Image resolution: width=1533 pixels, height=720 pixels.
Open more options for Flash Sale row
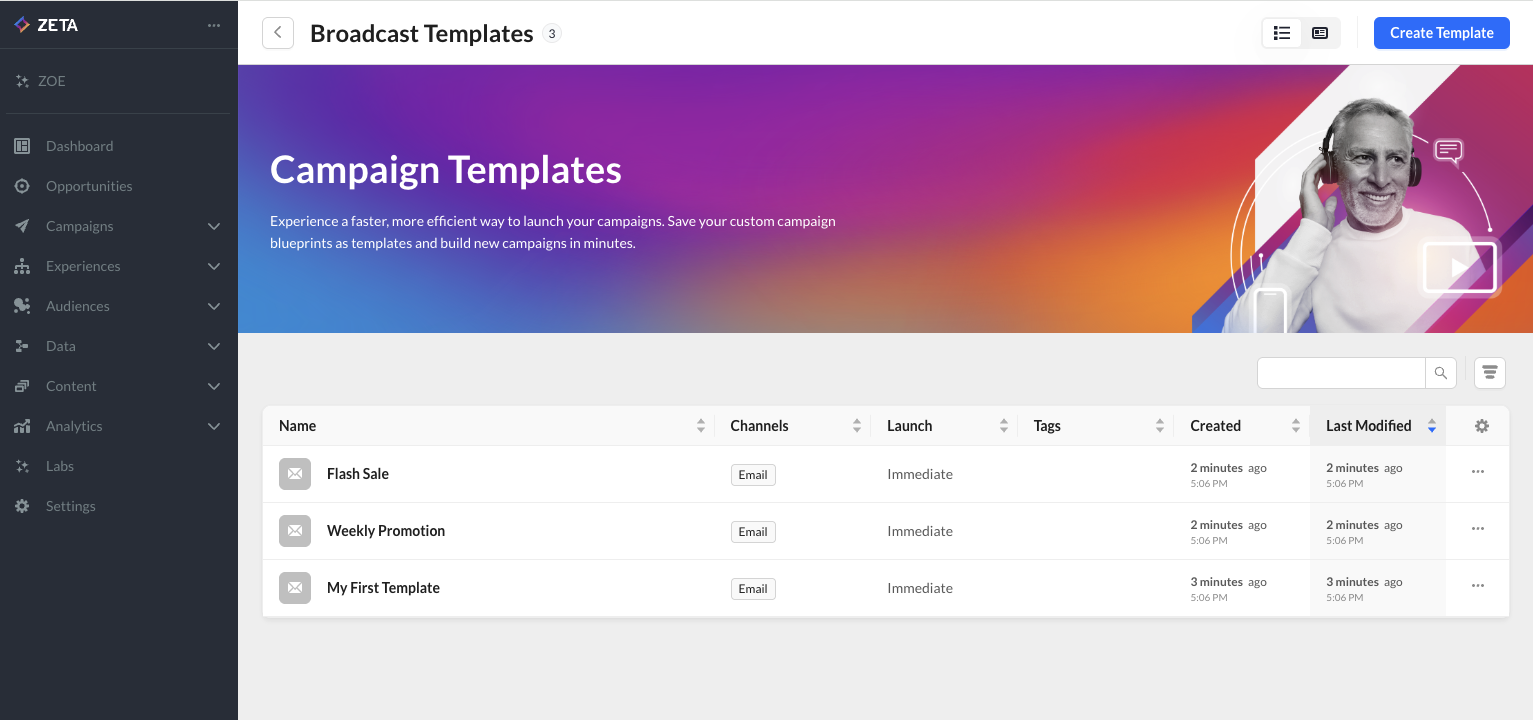pos(1477,472)
